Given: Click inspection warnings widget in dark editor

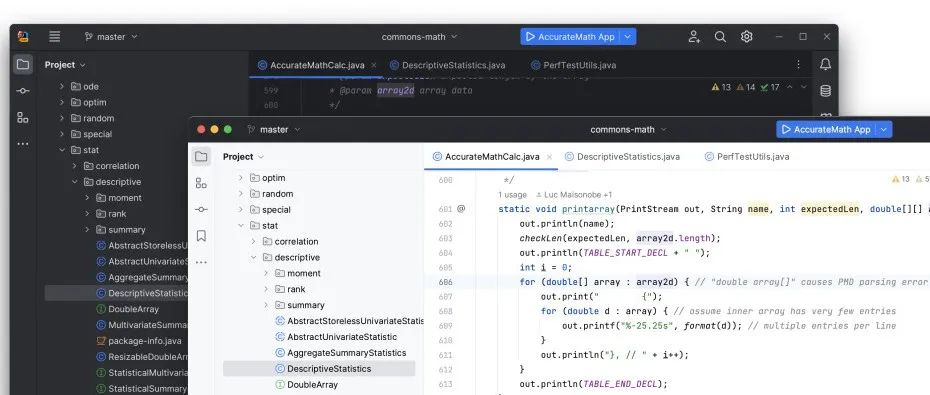Looking at the screenshot, I should pyautogui.click(x=746, y=87).
